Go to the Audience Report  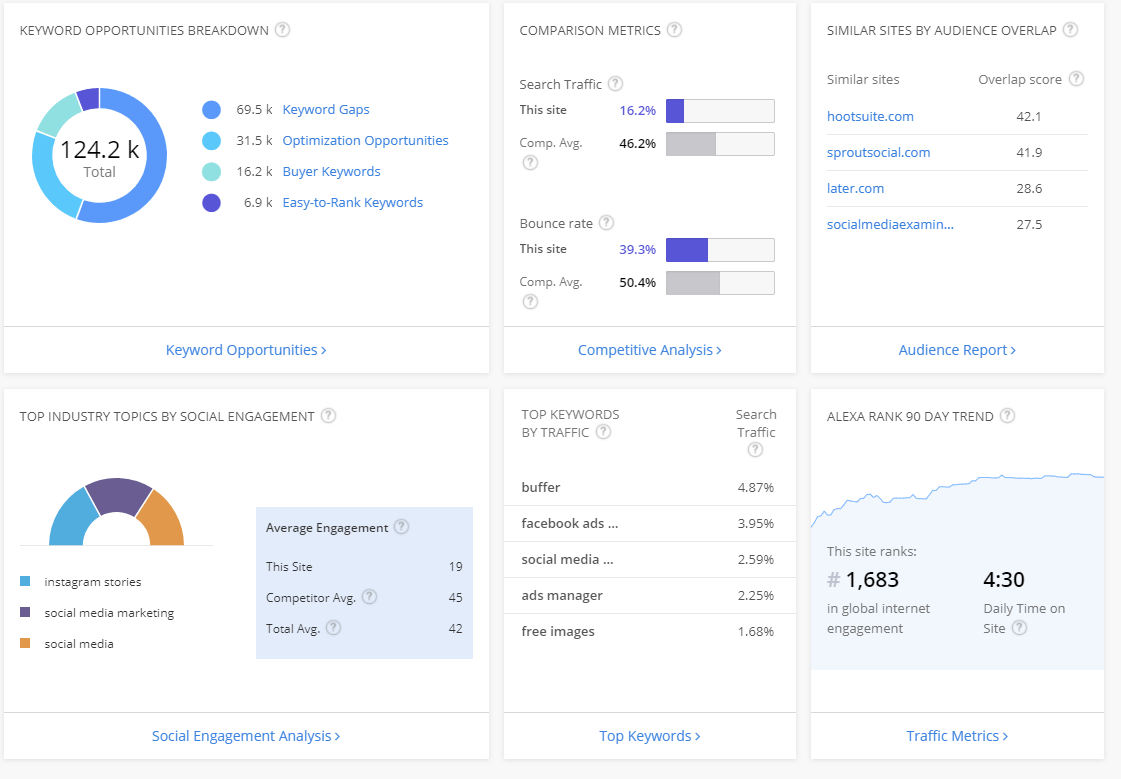957,350
